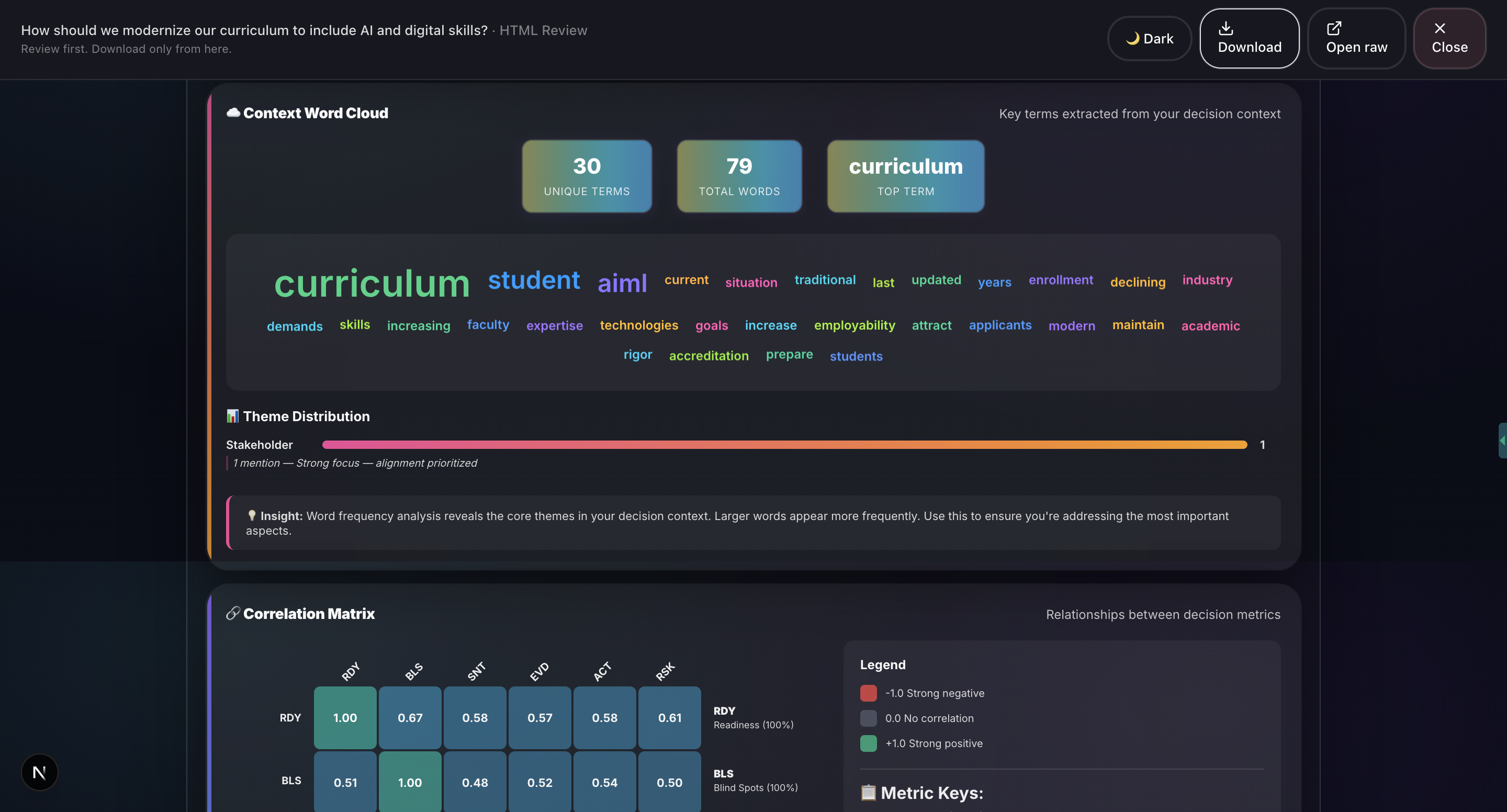The height and width of the screenshot is (812, 1507).
Task: Click the bar chart Theme Distribution icon
Action: 232,416
